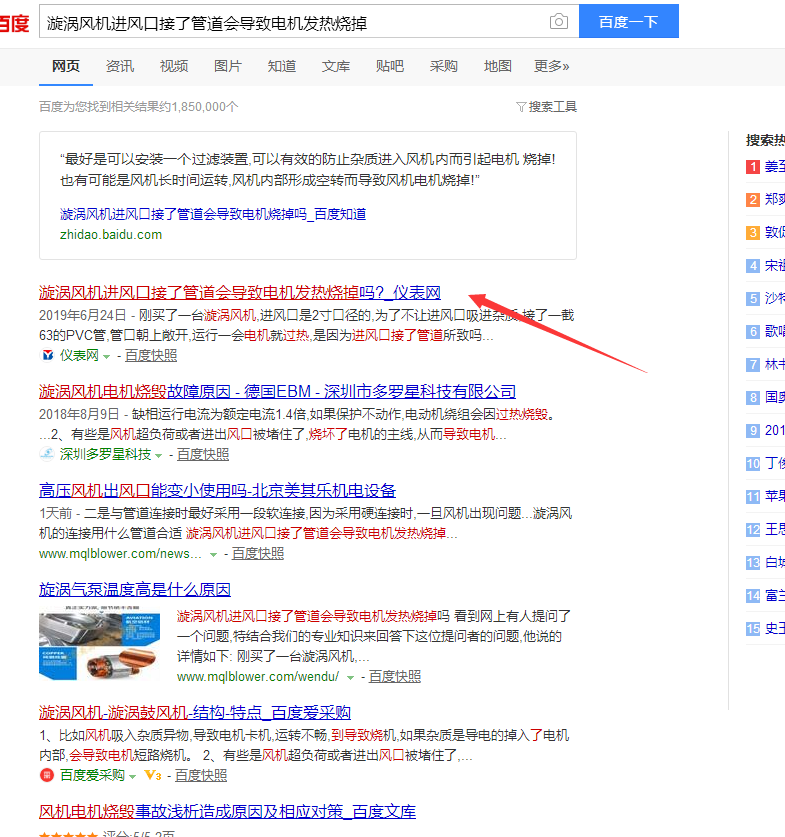785x837 pixels.
Task: Click the 百度一下 search button
Action: click(x=629, y=21)
